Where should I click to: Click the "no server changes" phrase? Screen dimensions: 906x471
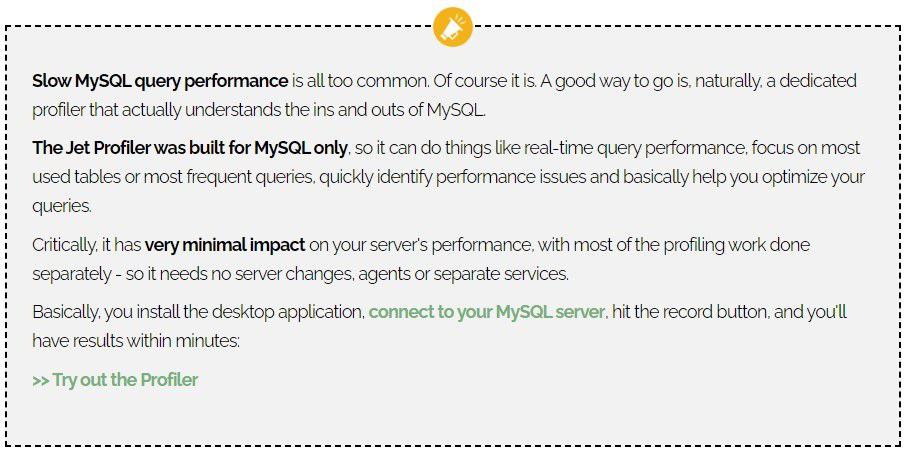click(x=257, y=273)
